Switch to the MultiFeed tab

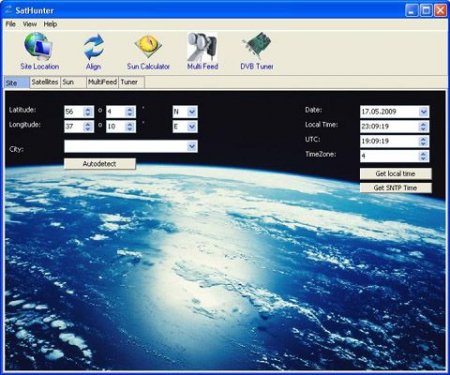pos(102,82)
